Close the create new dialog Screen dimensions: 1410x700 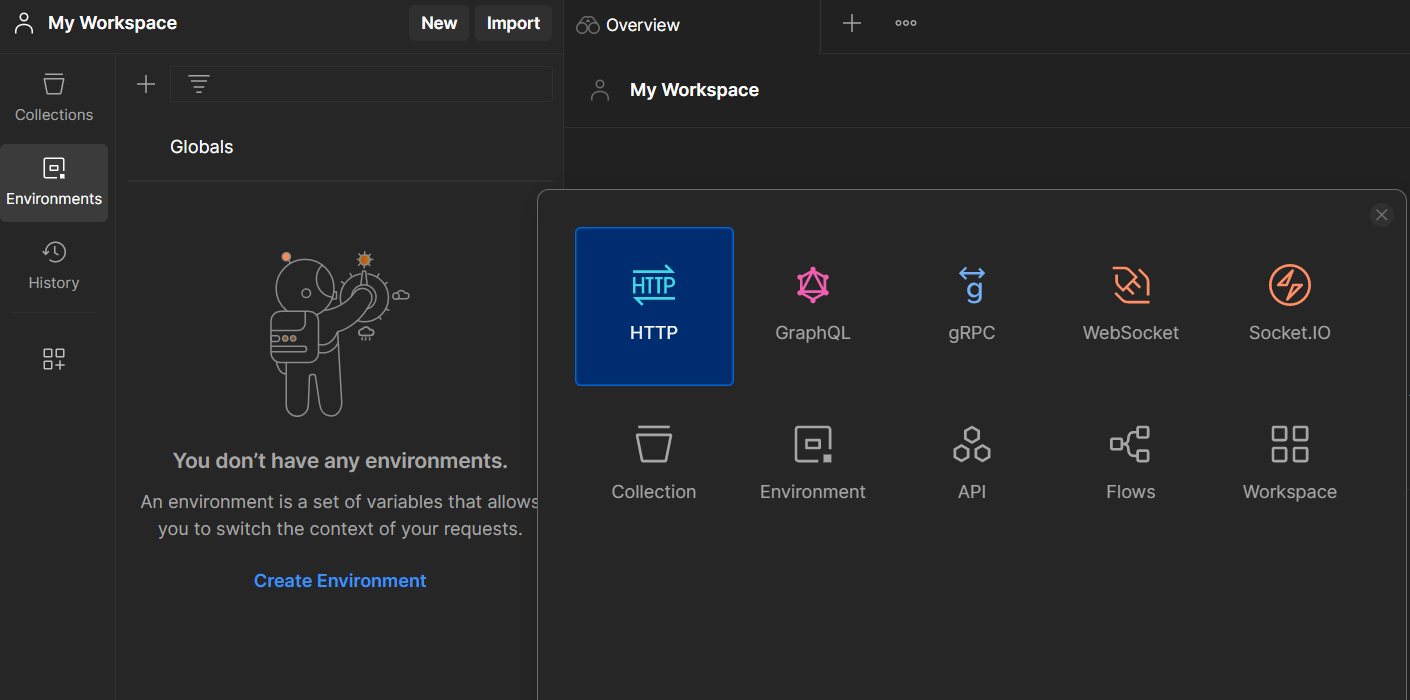point(1382,215)
